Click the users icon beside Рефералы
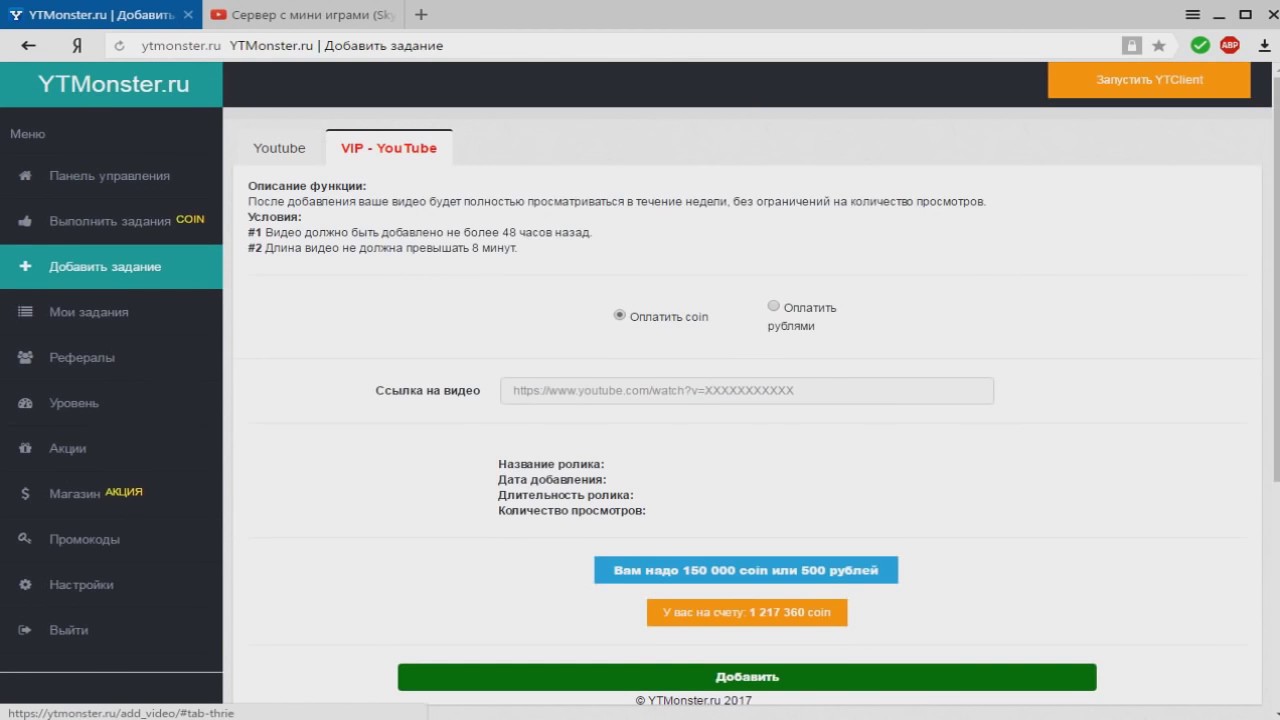Screen dimensions: 1280x720 26,358
